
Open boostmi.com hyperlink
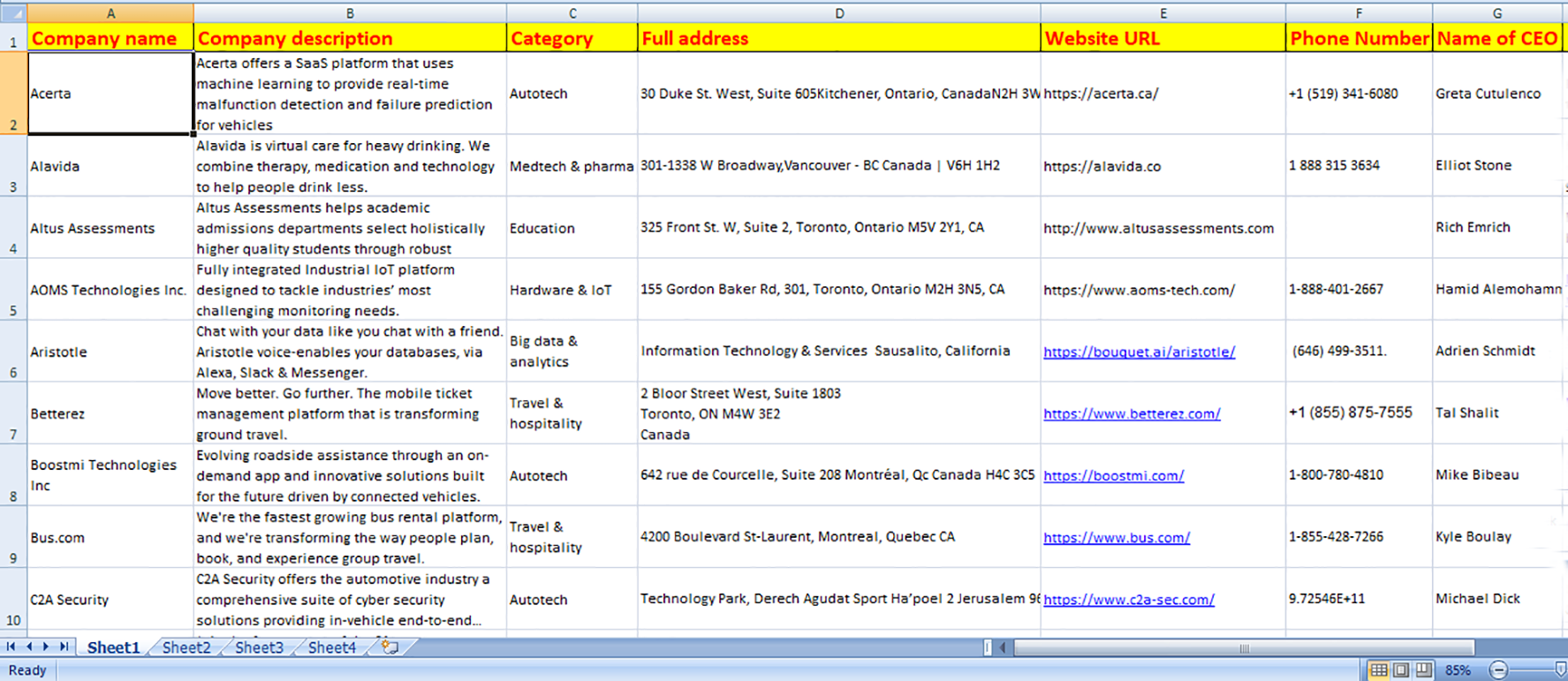click(1113, 475)
